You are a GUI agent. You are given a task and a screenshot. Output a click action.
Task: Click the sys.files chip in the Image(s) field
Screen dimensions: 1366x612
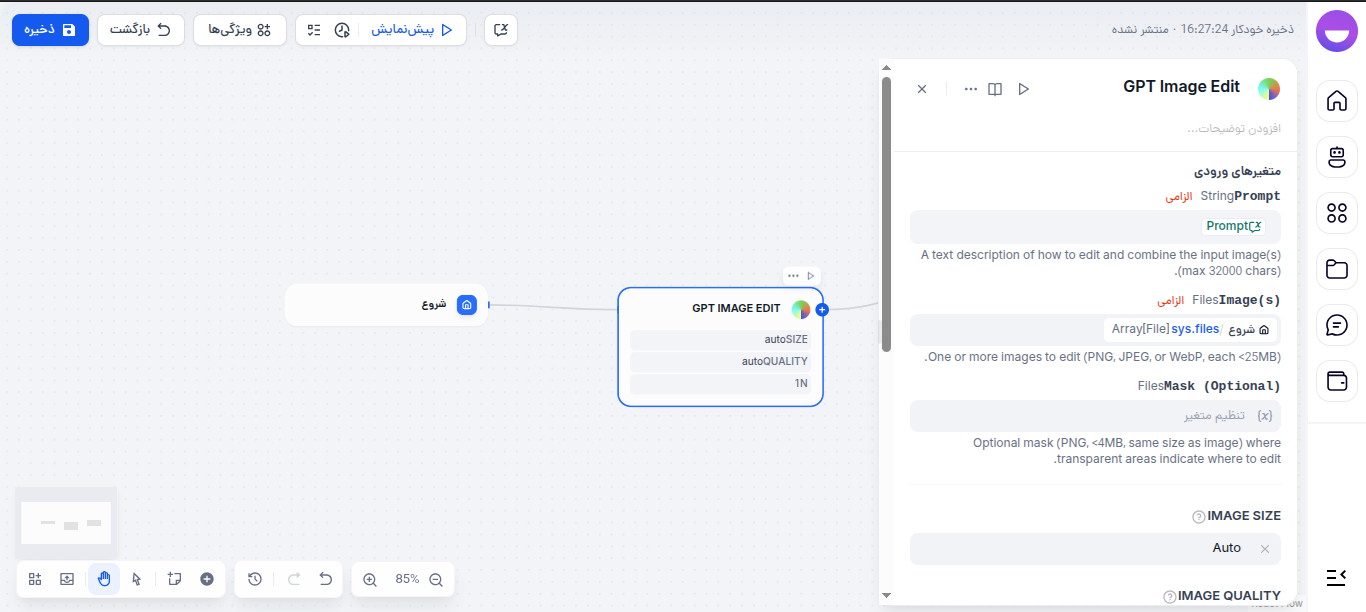pos(1195,328)
